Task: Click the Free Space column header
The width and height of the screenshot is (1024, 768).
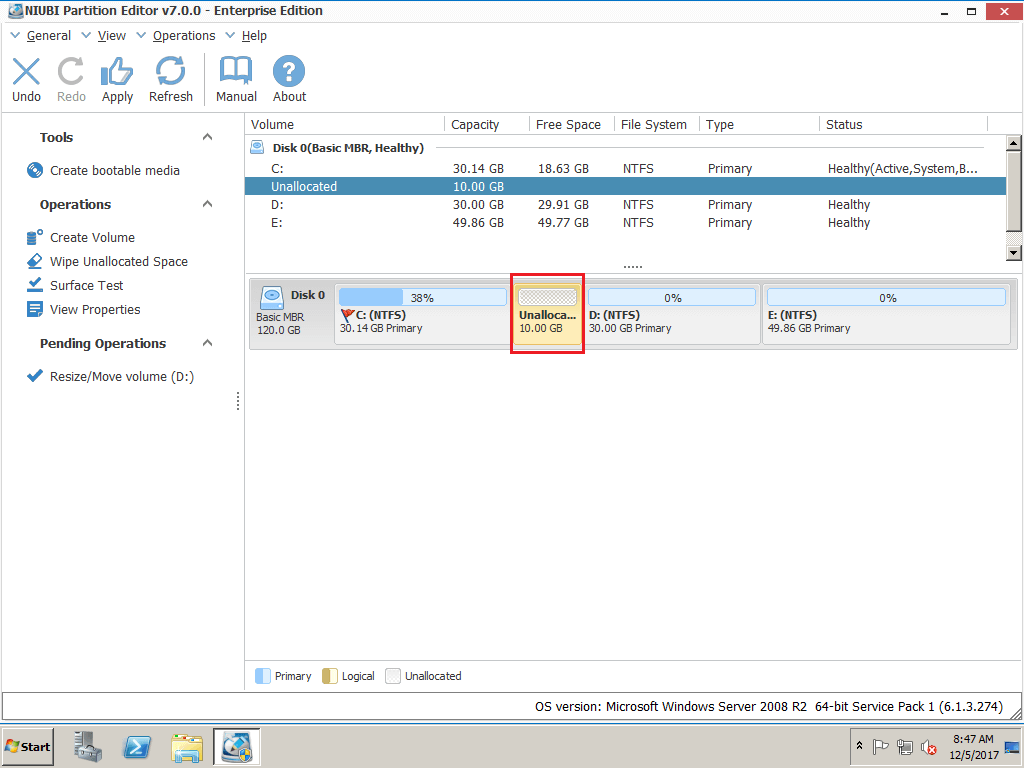Action: coord(572,124)
